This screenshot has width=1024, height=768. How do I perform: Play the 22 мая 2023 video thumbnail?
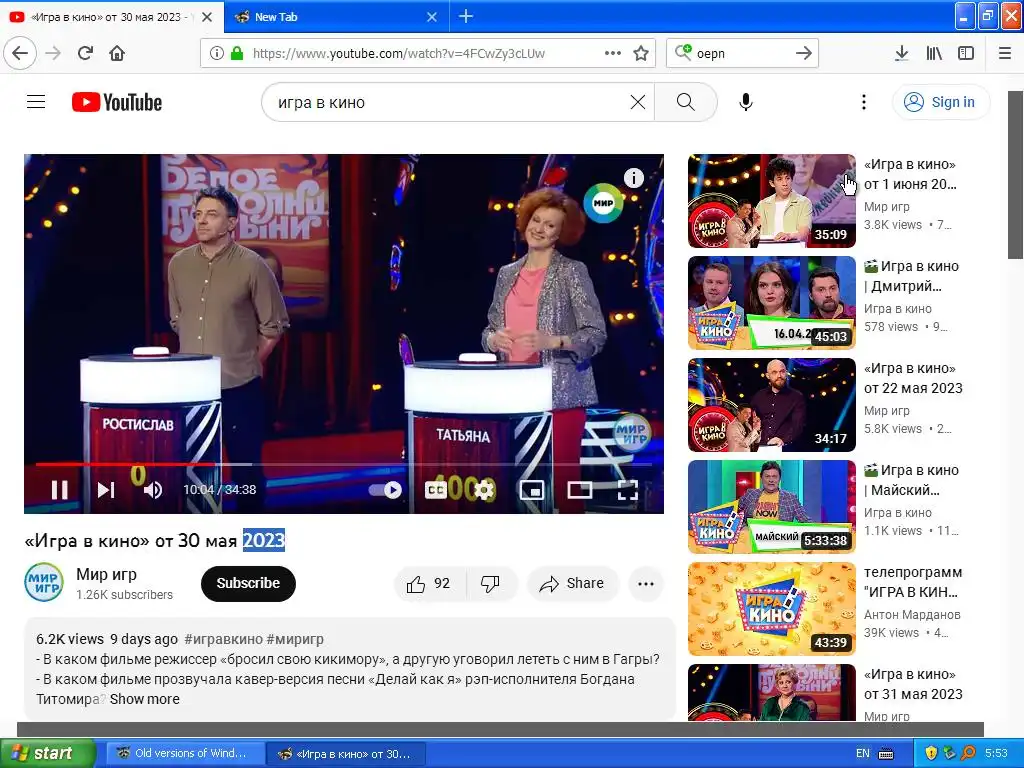click(771, 405)
